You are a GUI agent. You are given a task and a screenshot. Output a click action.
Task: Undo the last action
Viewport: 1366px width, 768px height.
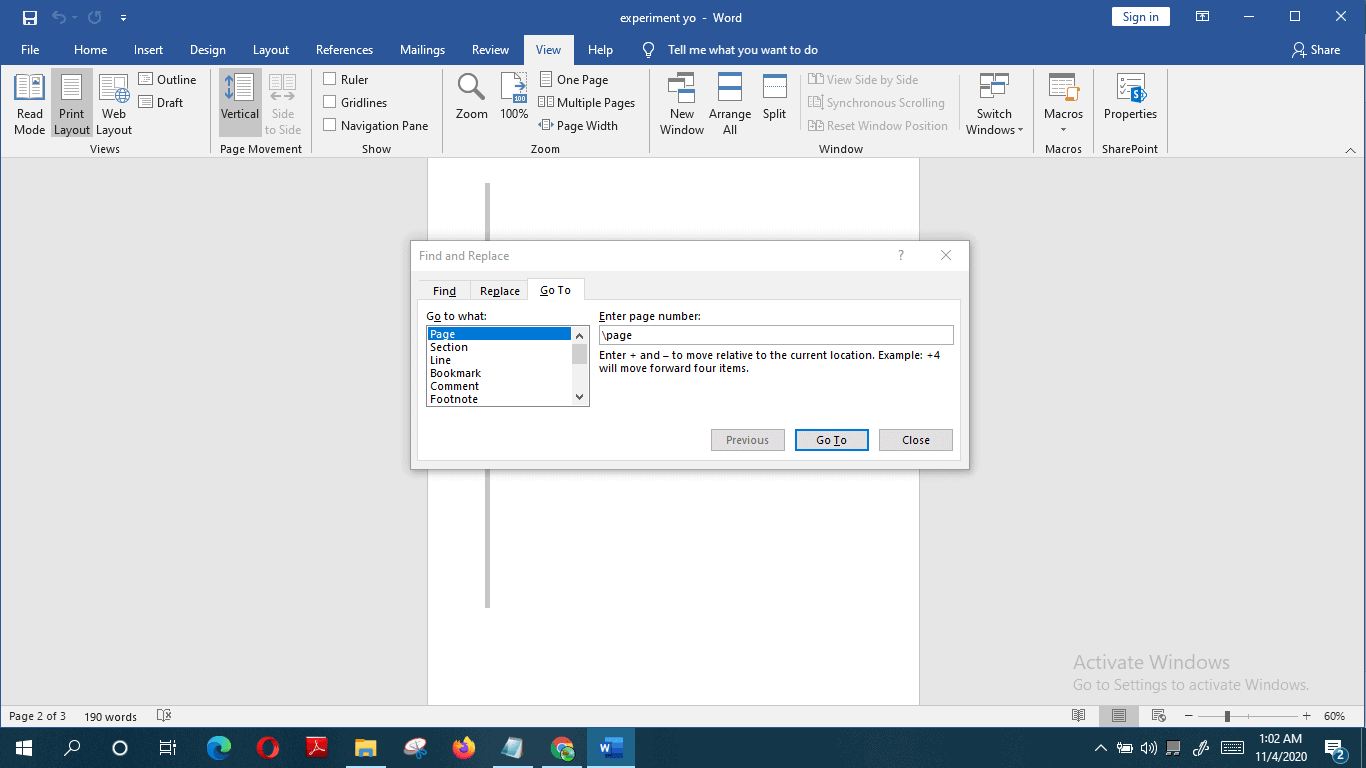tap(59, 17)
